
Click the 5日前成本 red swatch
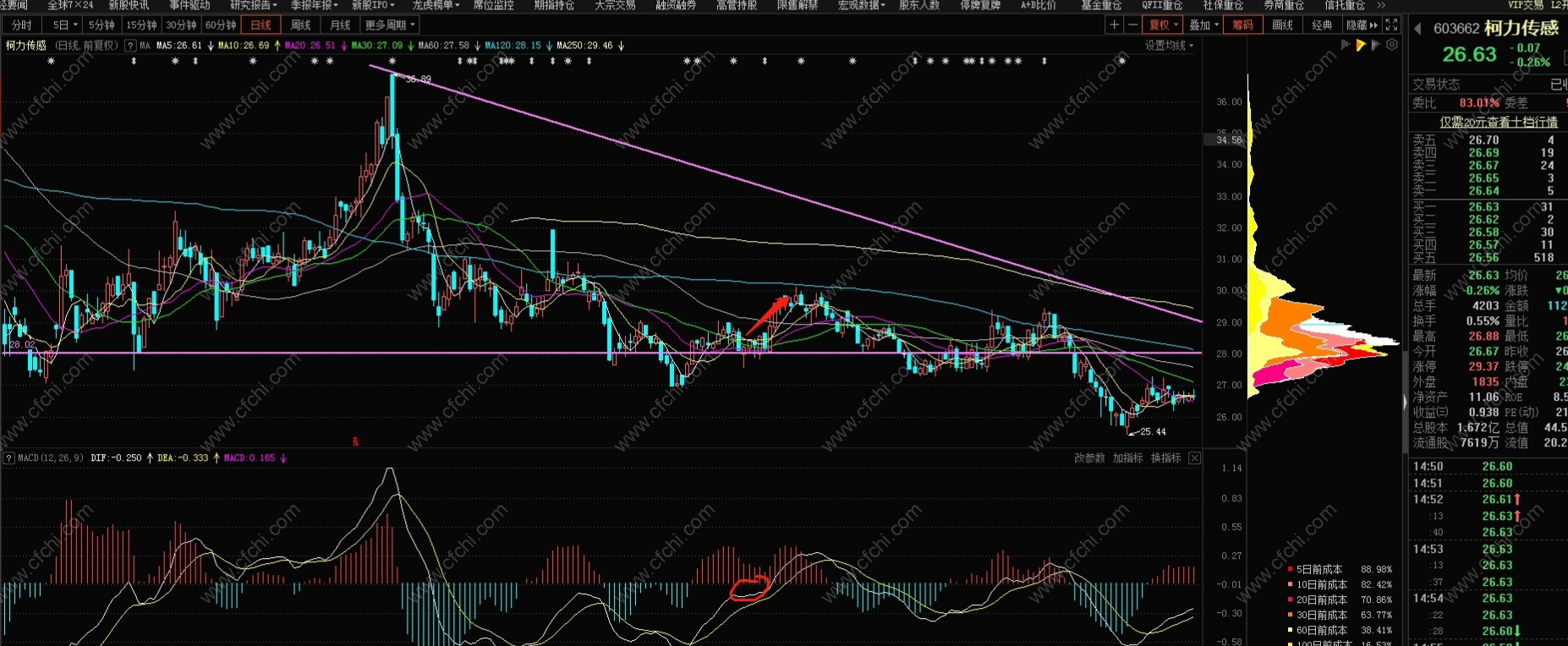point(1290,570)
